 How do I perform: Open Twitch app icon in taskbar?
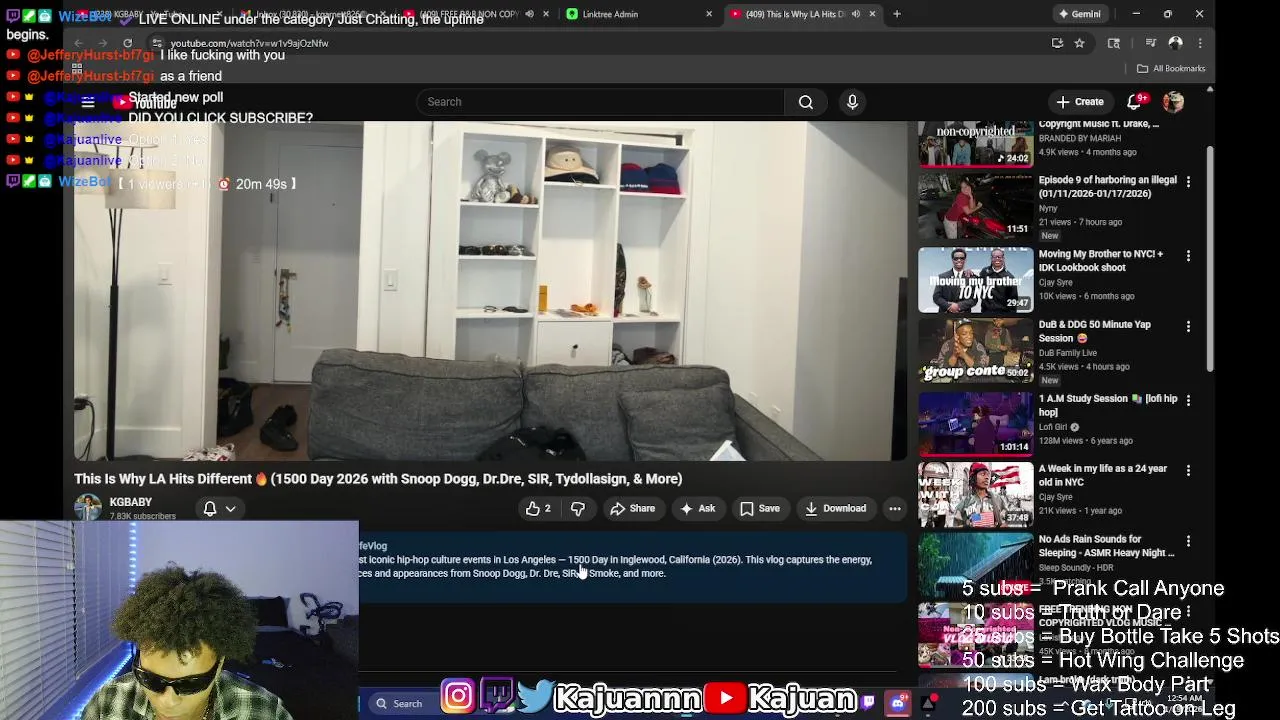point(868,703)
